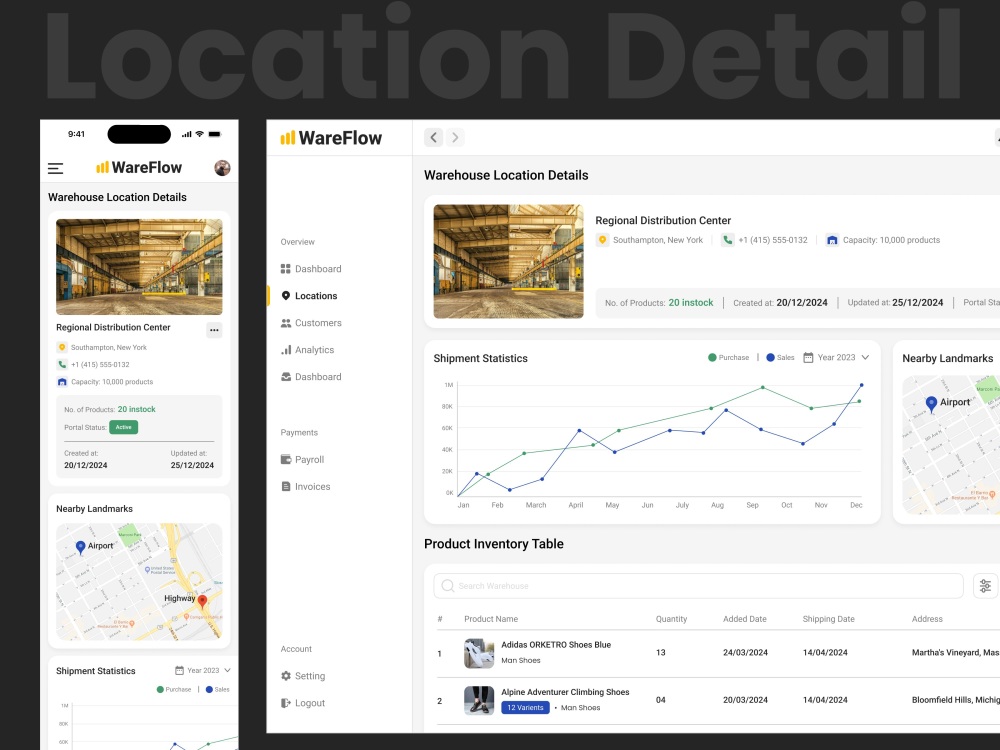
Task: Click Martha's Vineyard address cell
Action: tap(955, 653)
